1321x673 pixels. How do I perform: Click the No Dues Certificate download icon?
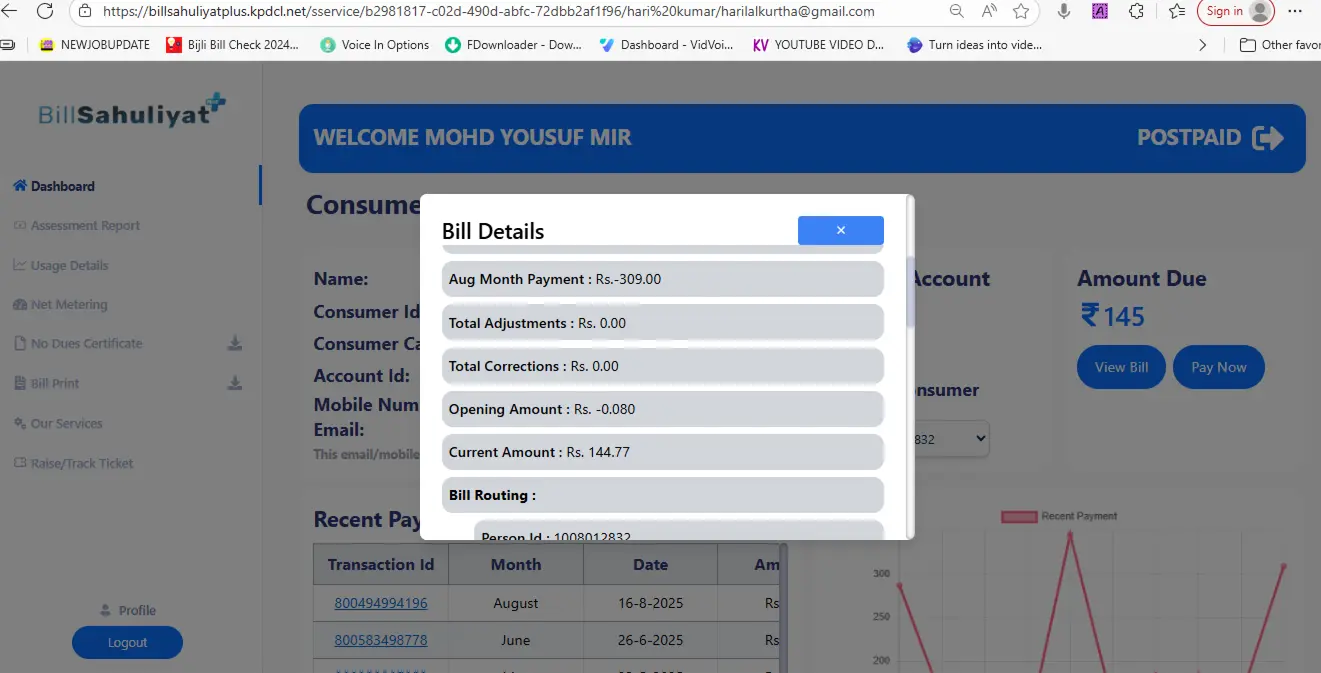tap(235, 344)
